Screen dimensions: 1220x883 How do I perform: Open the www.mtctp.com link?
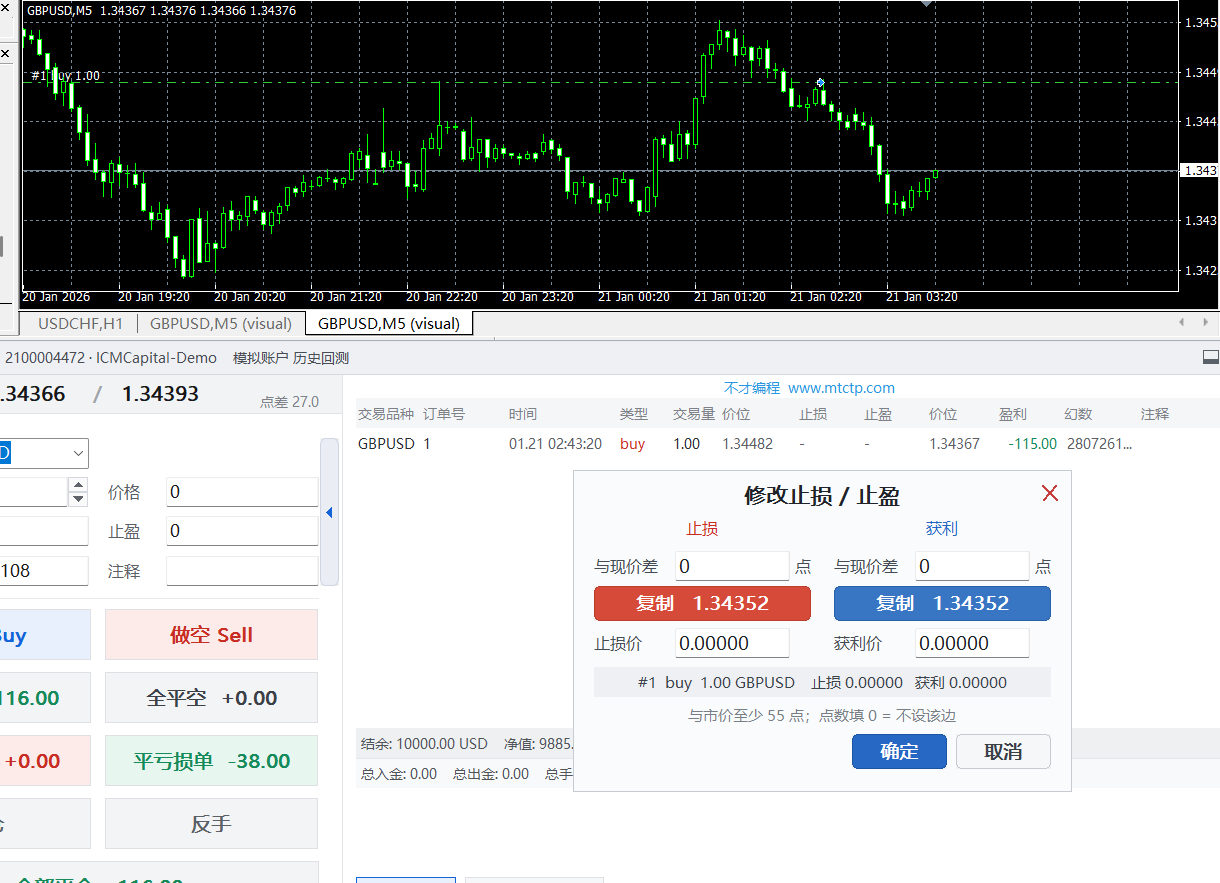(x=841, y=388)
